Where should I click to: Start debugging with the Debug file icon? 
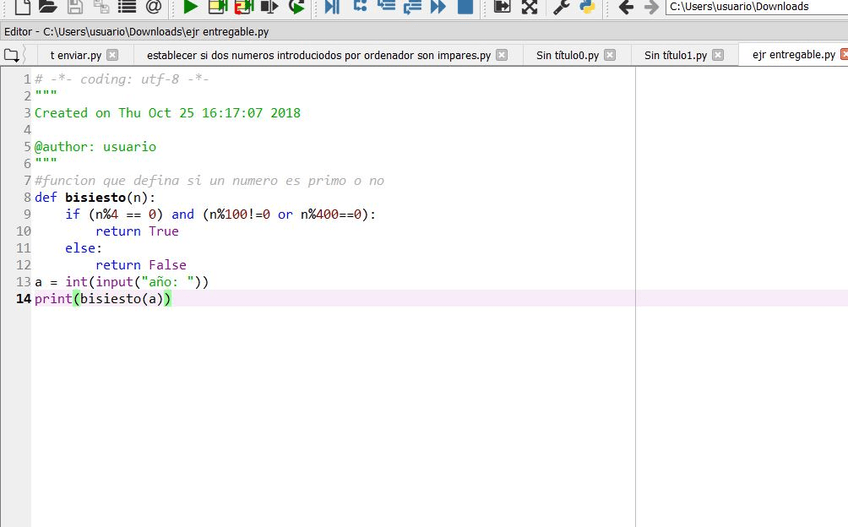(332, 7)
